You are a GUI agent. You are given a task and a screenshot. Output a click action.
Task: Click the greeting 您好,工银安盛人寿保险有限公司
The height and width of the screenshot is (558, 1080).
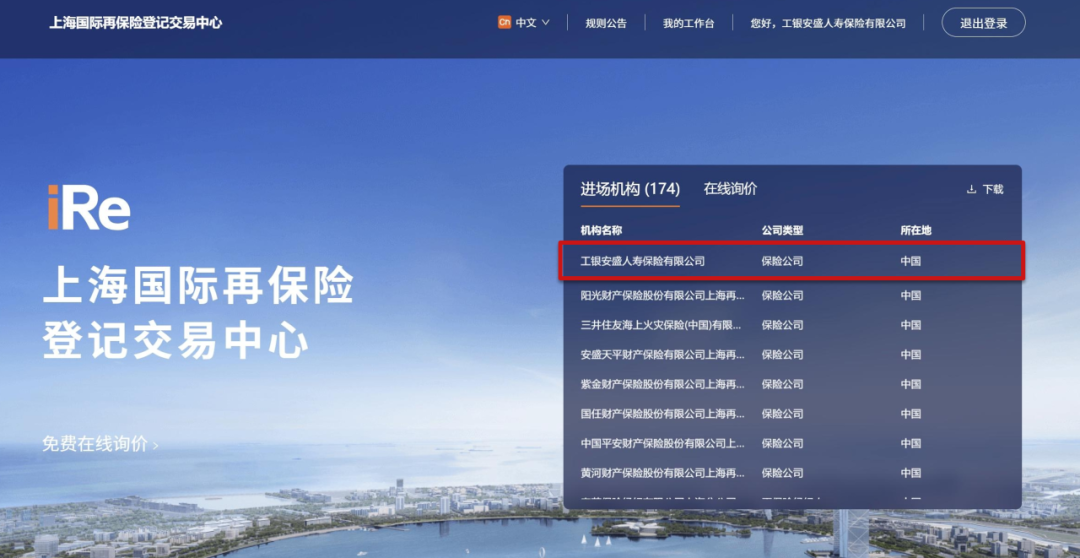[828, 23]
